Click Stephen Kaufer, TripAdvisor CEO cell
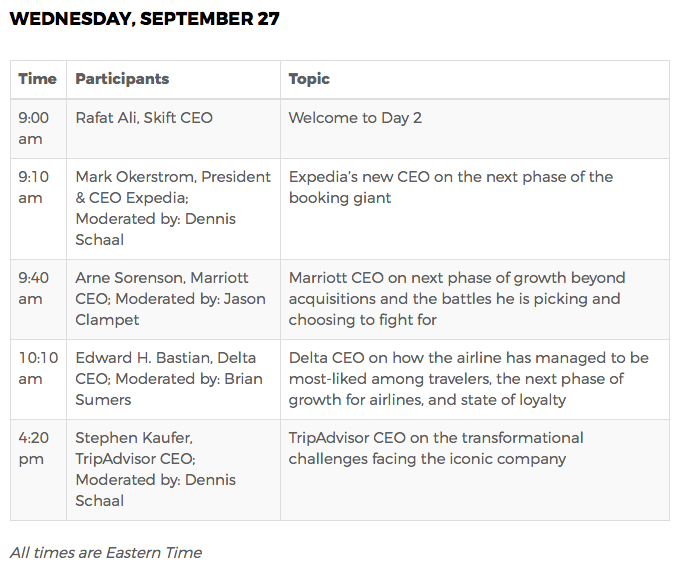This screenshot has height=570, width=683. pos(173,470)
